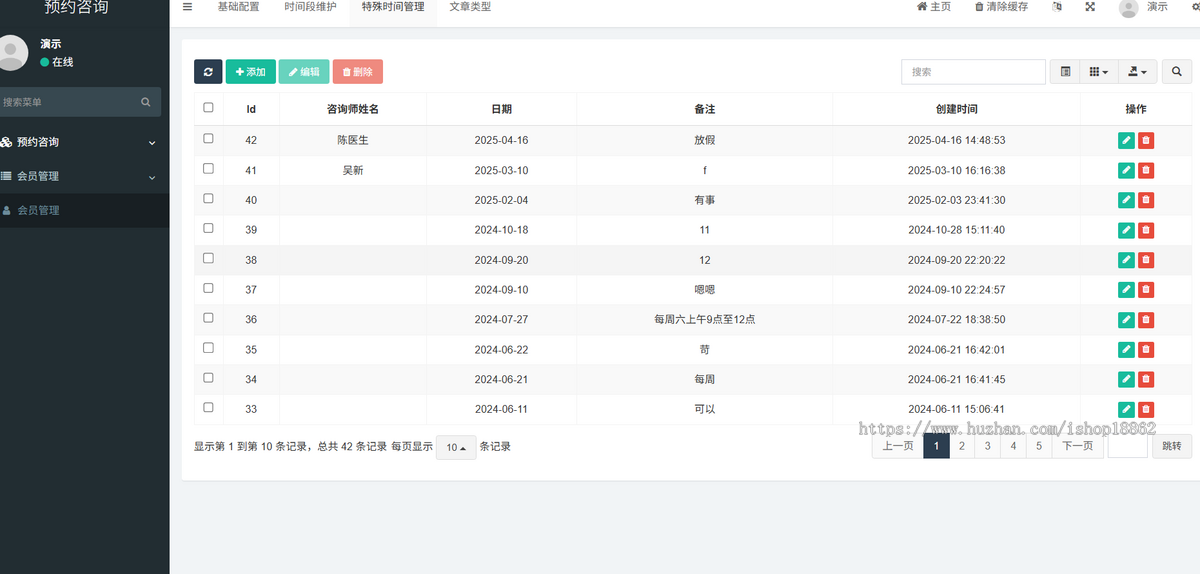Click the red delete icon for row 41
The height and width of the screenshot is (574, 1200).
pyautogui.click(x=1146, y=171)
